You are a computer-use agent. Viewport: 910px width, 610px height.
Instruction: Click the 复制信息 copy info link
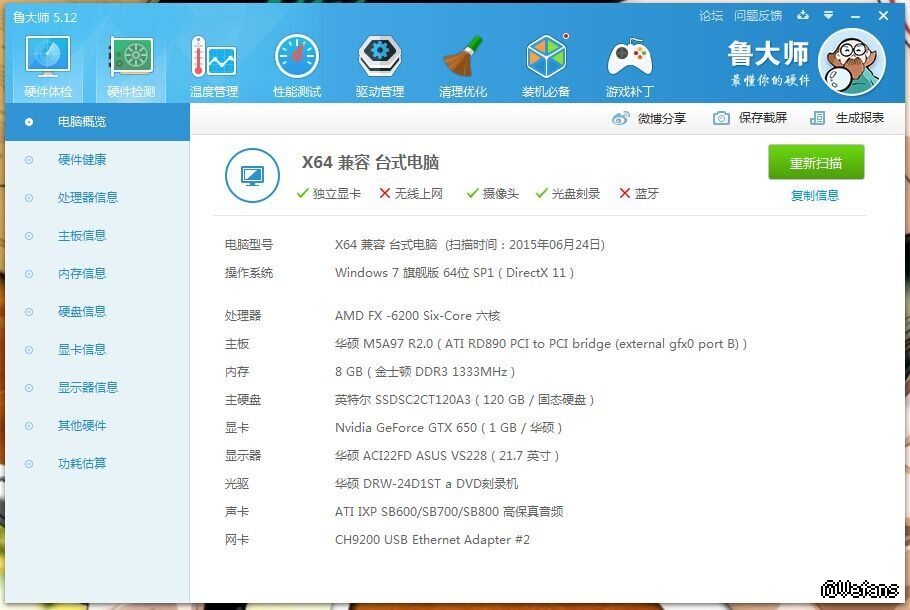click(815, 196)
